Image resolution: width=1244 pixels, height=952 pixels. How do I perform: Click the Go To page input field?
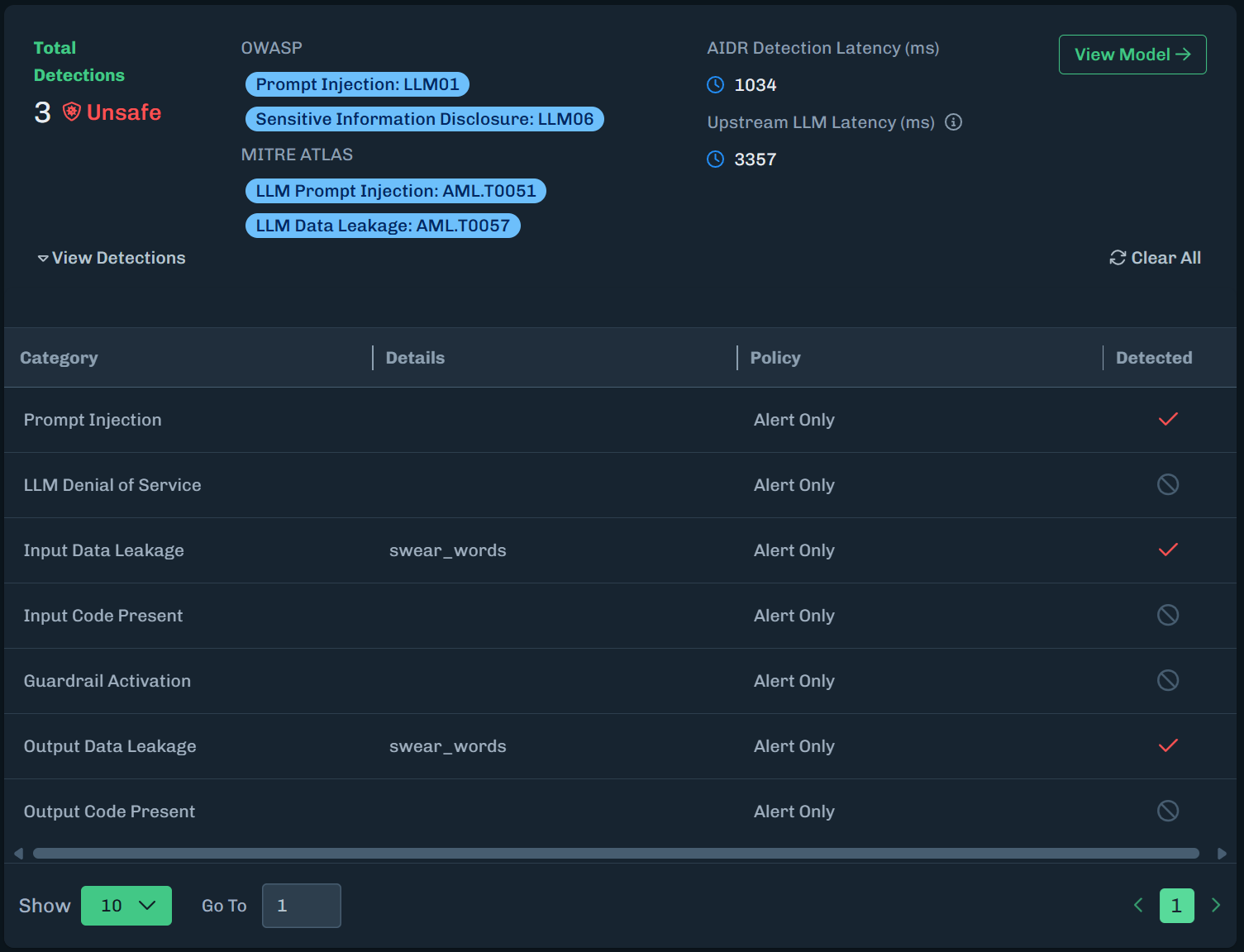[x=302, y=906]
